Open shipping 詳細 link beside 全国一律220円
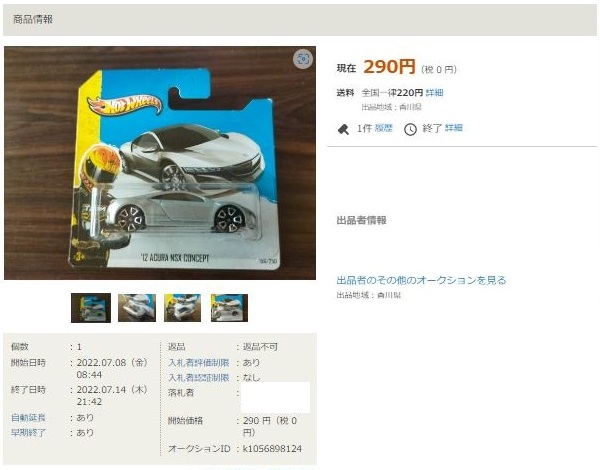Viewport: 600px width, 470px height. click(x=434, y=93)
